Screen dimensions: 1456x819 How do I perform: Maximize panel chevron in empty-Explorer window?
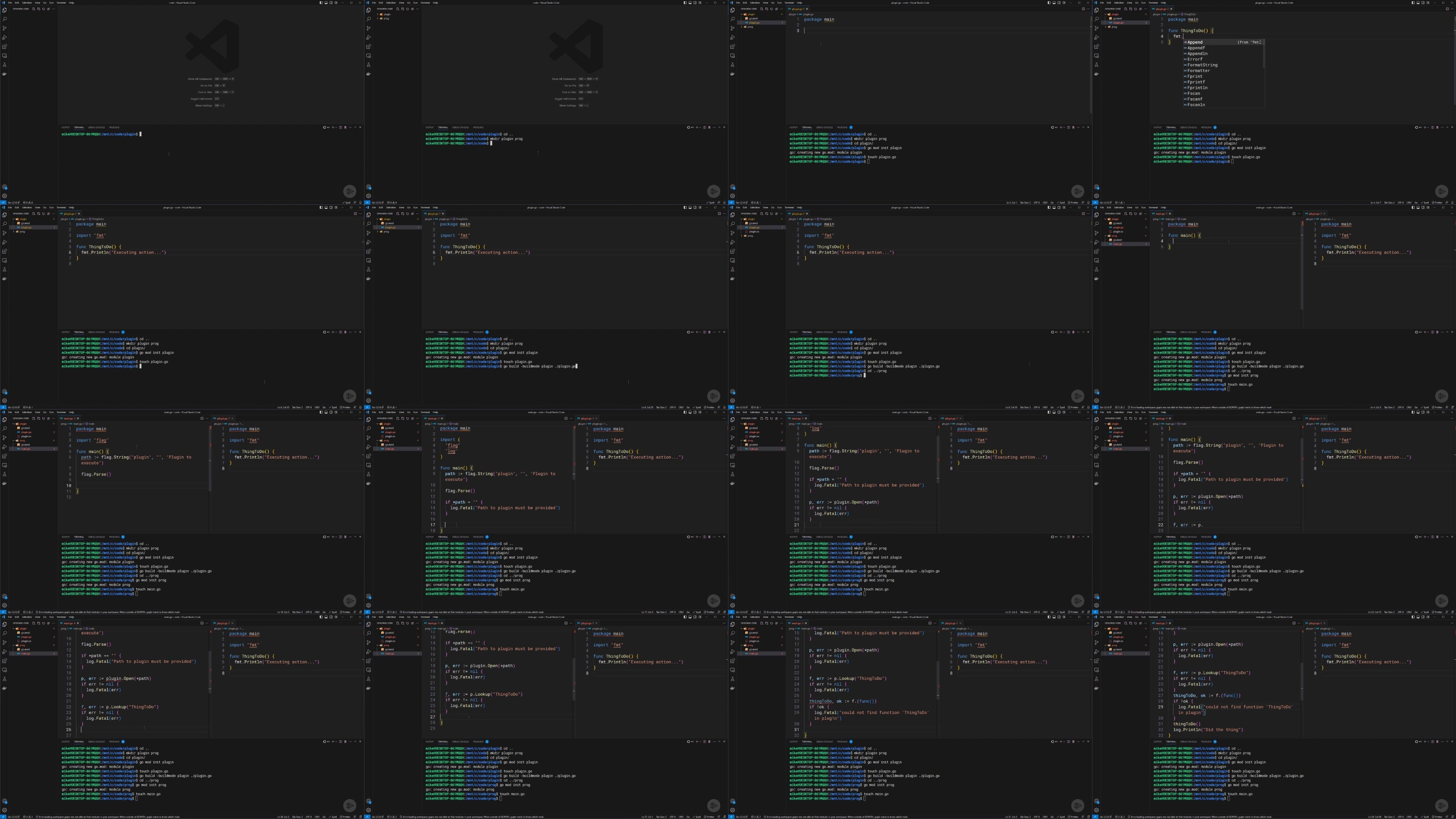(355, 127)
